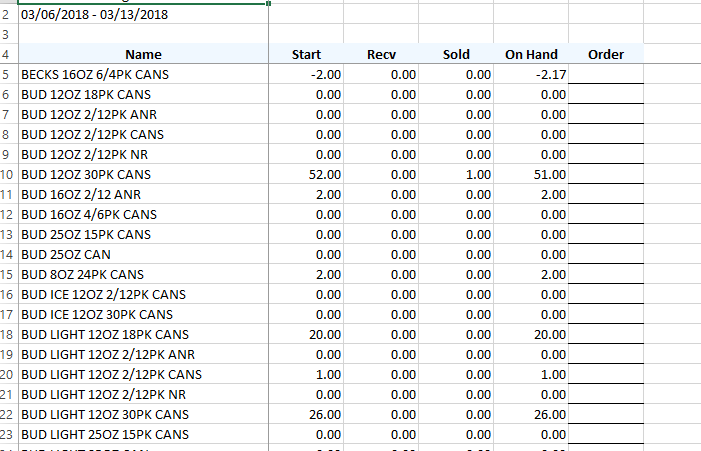Select the 26.00 Start value for BUD LIGHT 30PK
This screenshot has height=451, width=701.
tap(306, 414)
